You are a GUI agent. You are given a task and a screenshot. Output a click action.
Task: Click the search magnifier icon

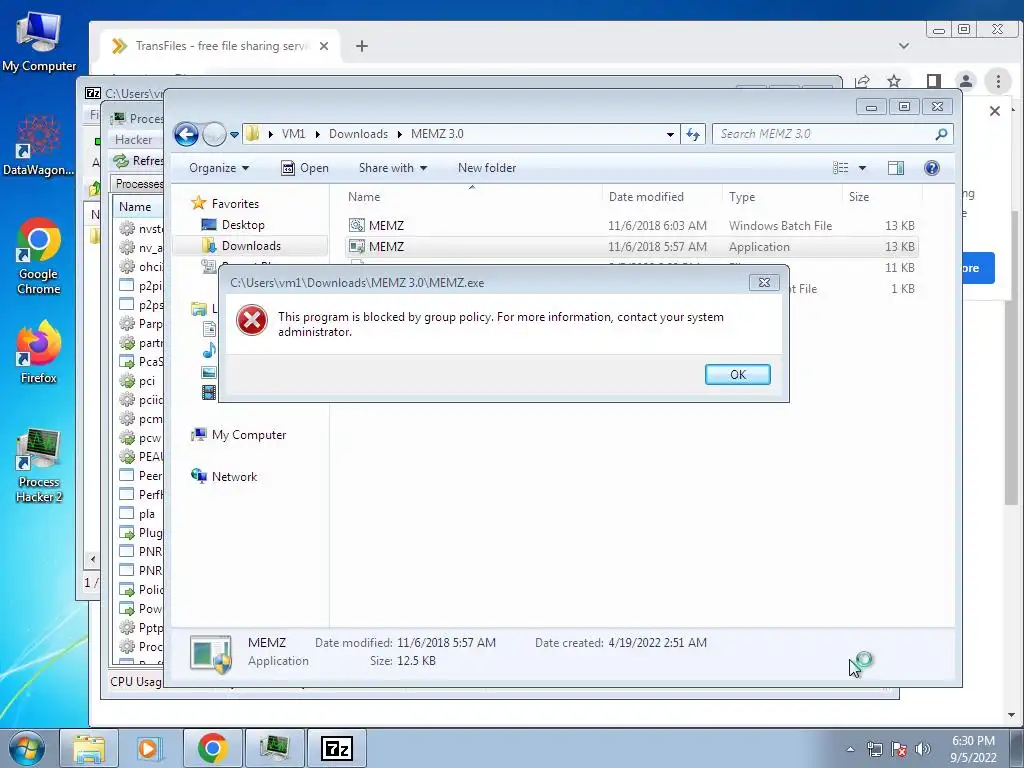coord(941,134)
